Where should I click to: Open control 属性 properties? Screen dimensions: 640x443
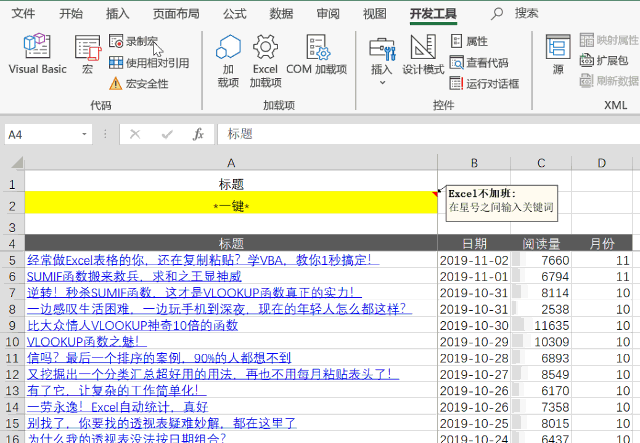pos(469,41)
